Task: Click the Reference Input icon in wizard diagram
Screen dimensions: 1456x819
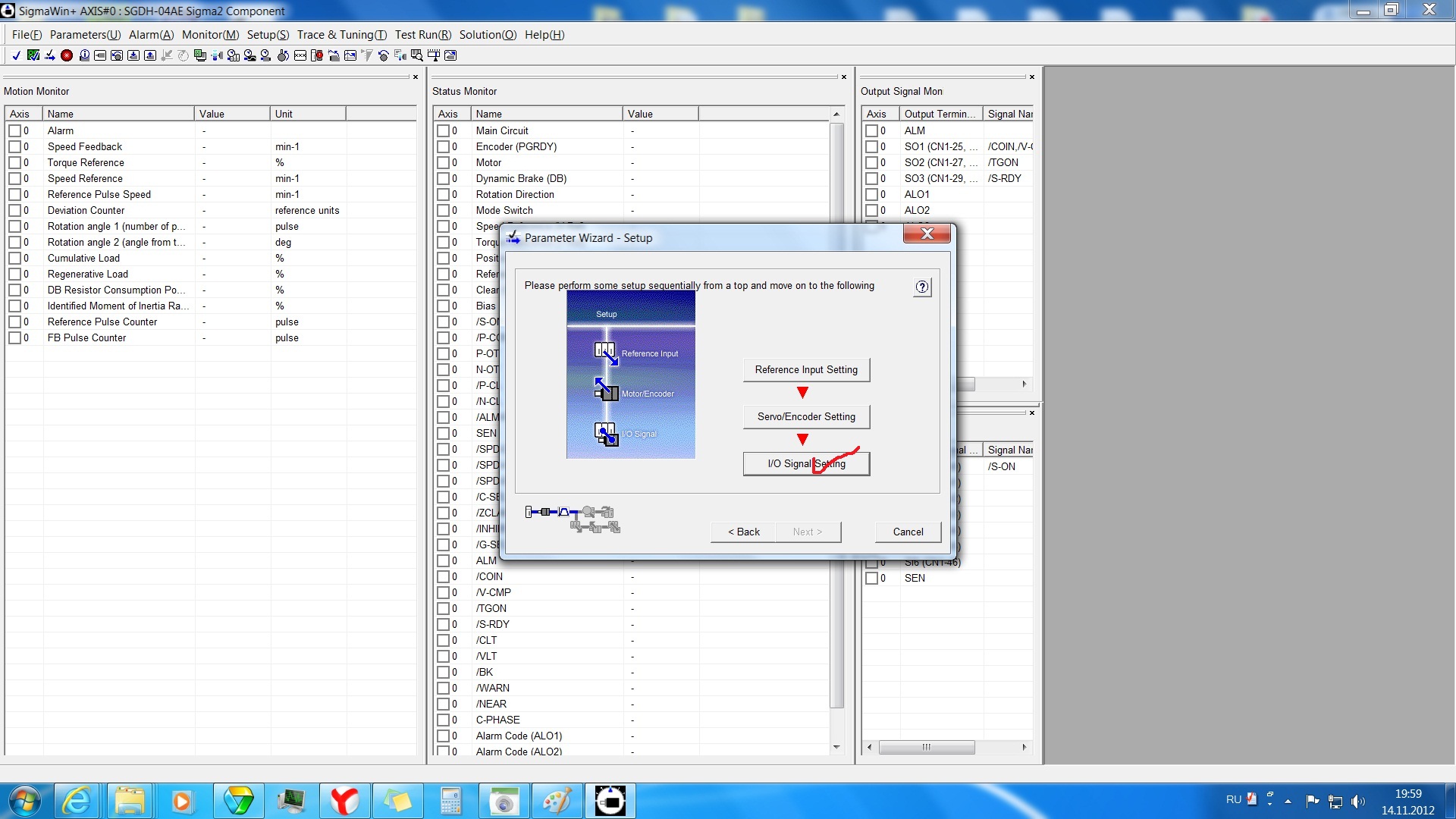Action: [606, 353]
